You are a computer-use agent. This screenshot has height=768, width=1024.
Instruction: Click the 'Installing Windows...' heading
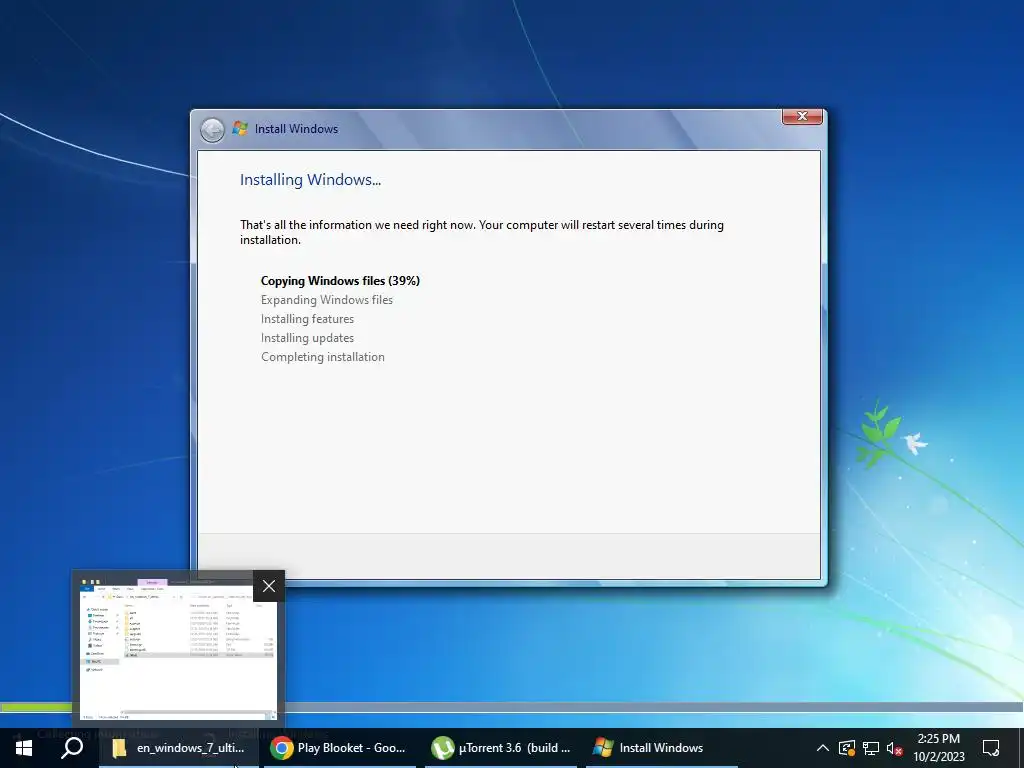pyautogui.click(x=310, y=180)
